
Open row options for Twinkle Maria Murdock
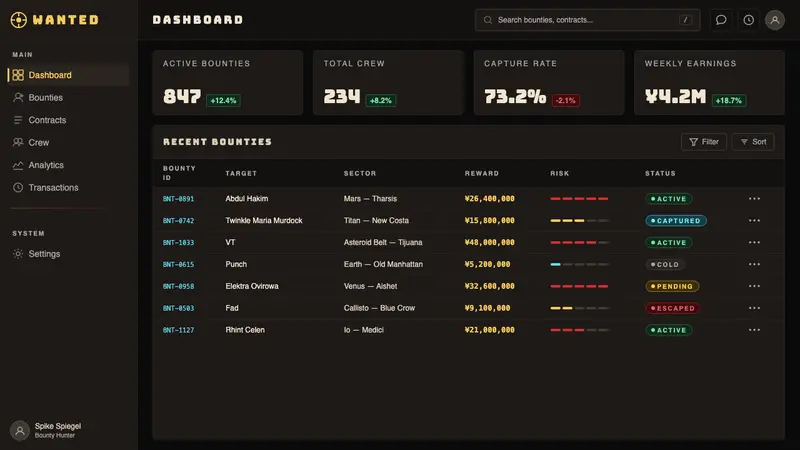(x=754, y=220)
